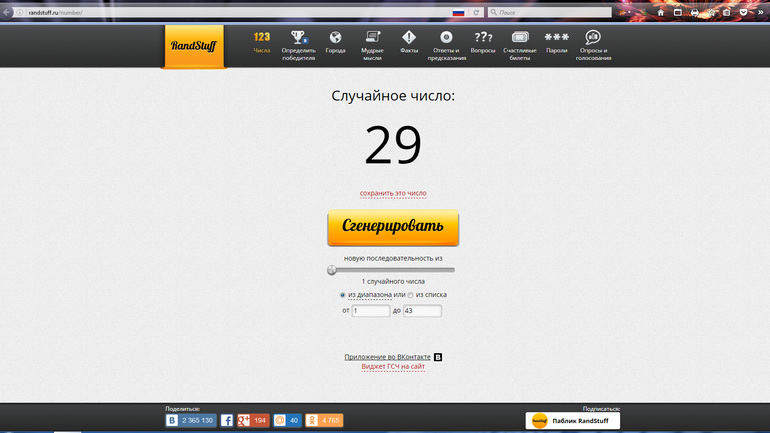770x433 pixels.
Task: Click the "сохранить это число" link
Action: 394,193
